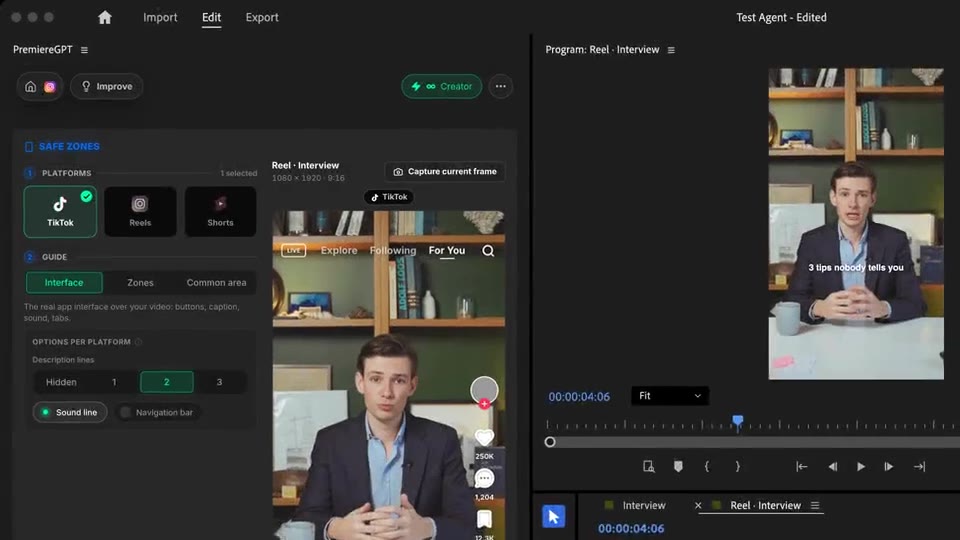Set description lines to 3
This screenshot has height=540, width=960.
[x=219, y=382]
